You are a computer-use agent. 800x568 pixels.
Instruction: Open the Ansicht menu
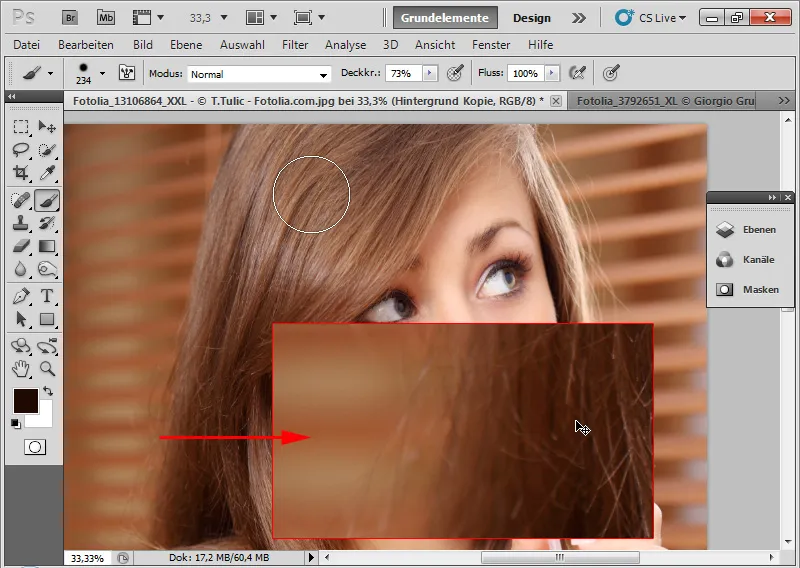click(435, 45)
